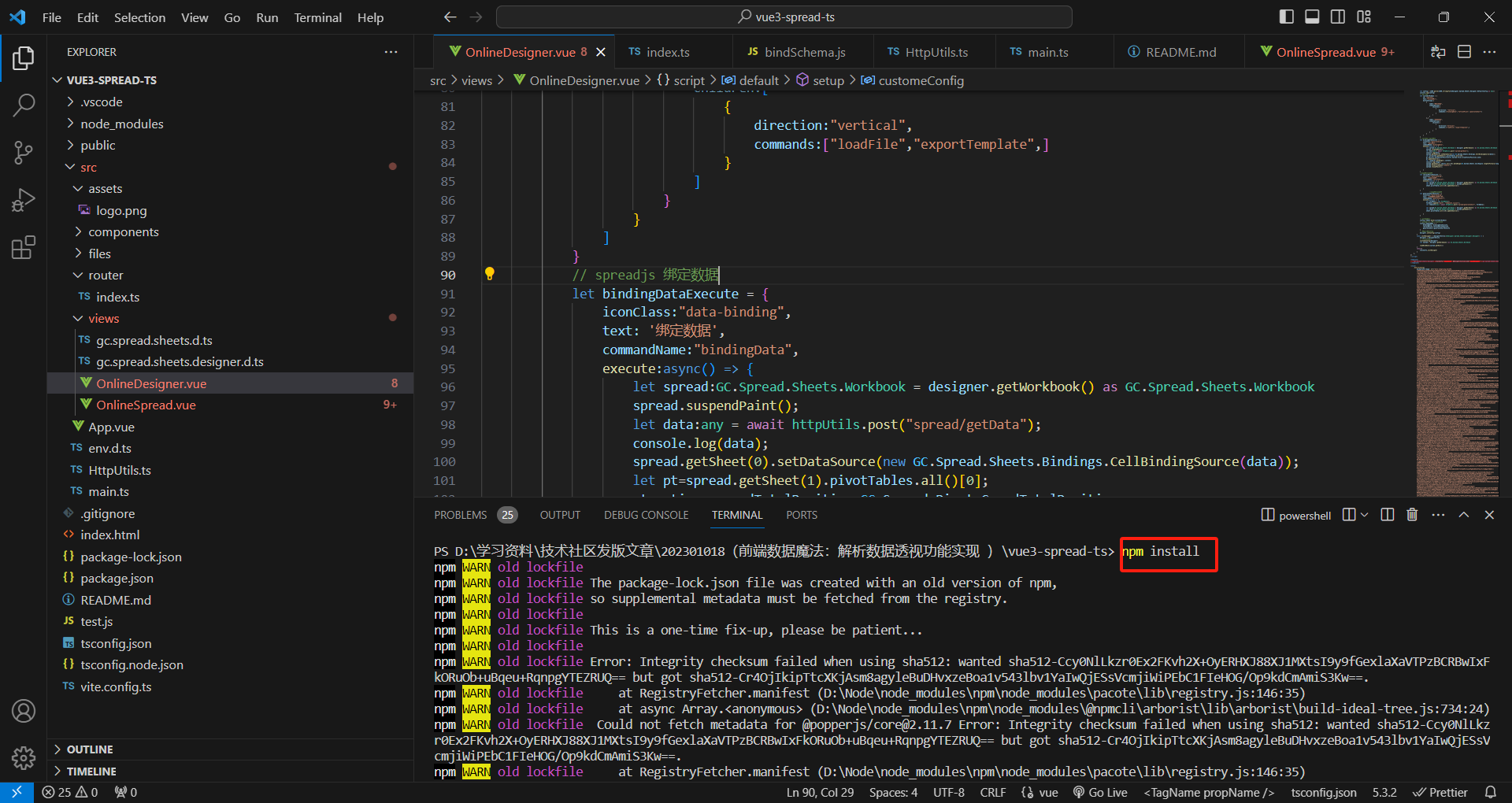Kill terminal with trash icon
Image resolution: width=1512 pixels, height=803 pixels.
[1412, 515]
